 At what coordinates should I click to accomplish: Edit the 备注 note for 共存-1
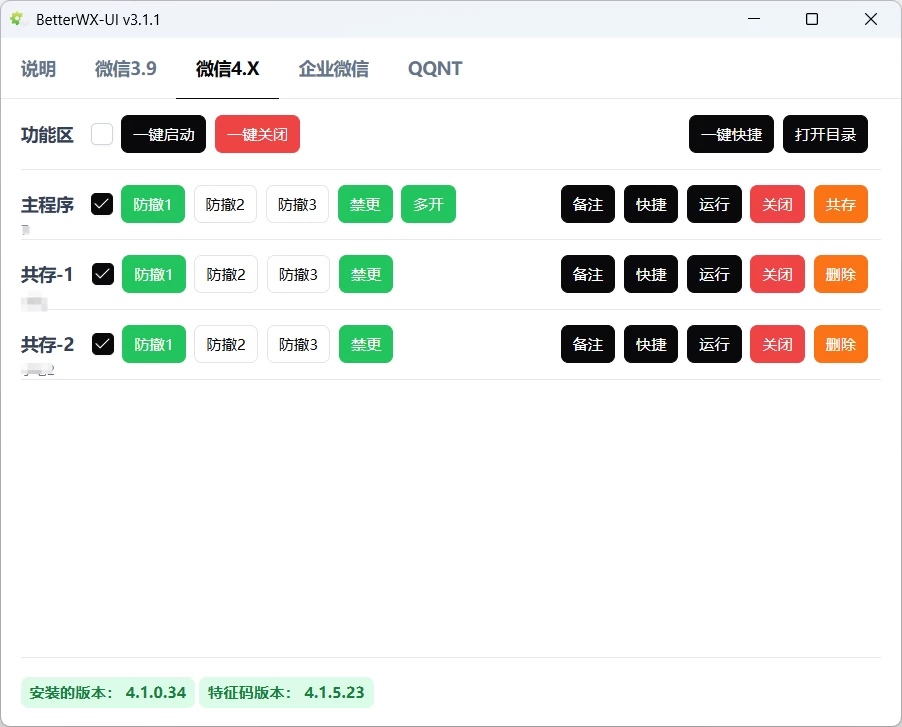(x=587, y=274)
